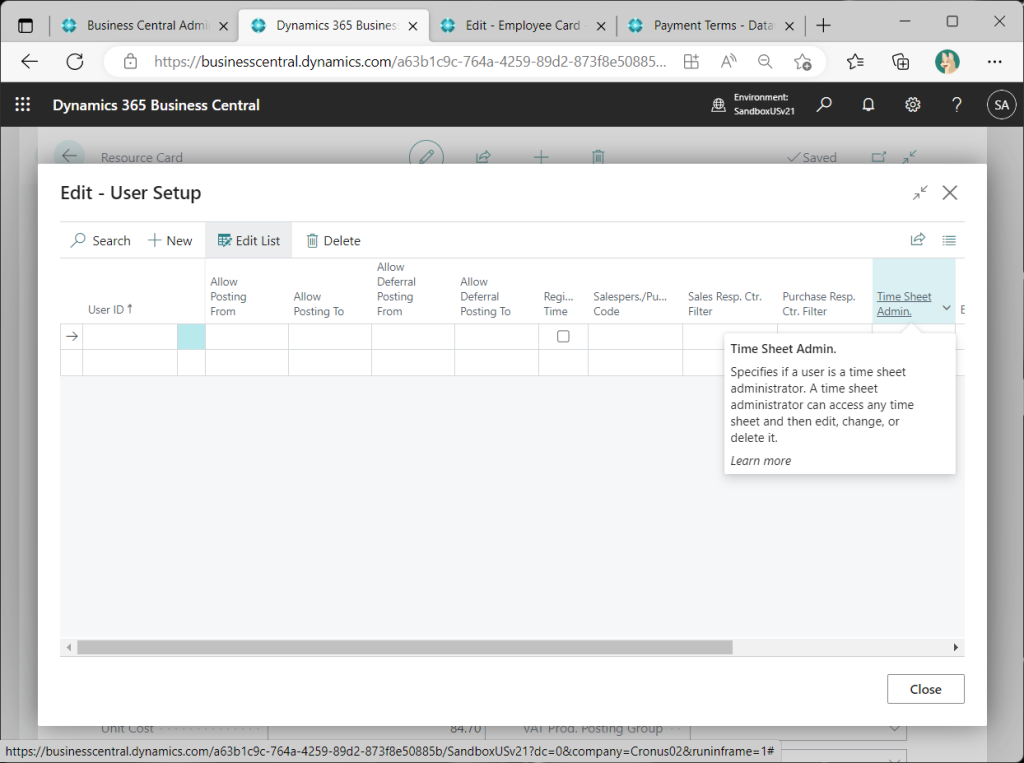Image resolution: width=1024 pixels, height=763 pixels.
Task: Open the app launcher waffle menu
Action: [x=23, y=105]
